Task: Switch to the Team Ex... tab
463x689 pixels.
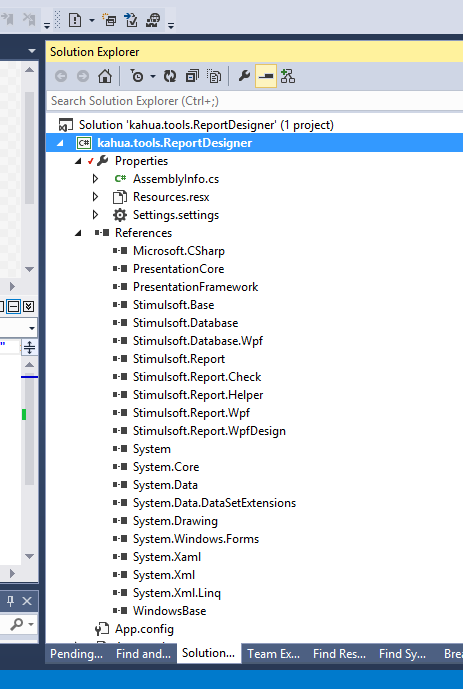Action: pos(273,654)
